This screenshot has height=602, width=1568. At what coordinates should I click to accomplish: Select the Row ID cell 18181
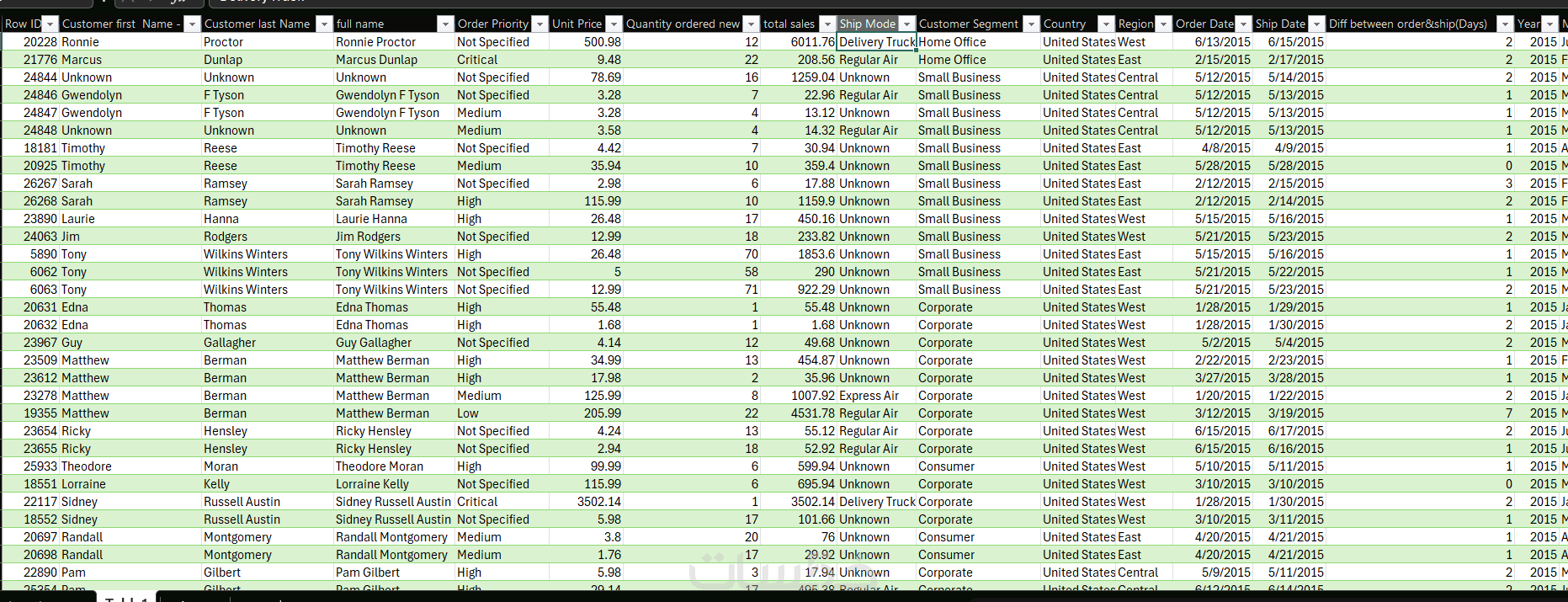coord(31,148)
